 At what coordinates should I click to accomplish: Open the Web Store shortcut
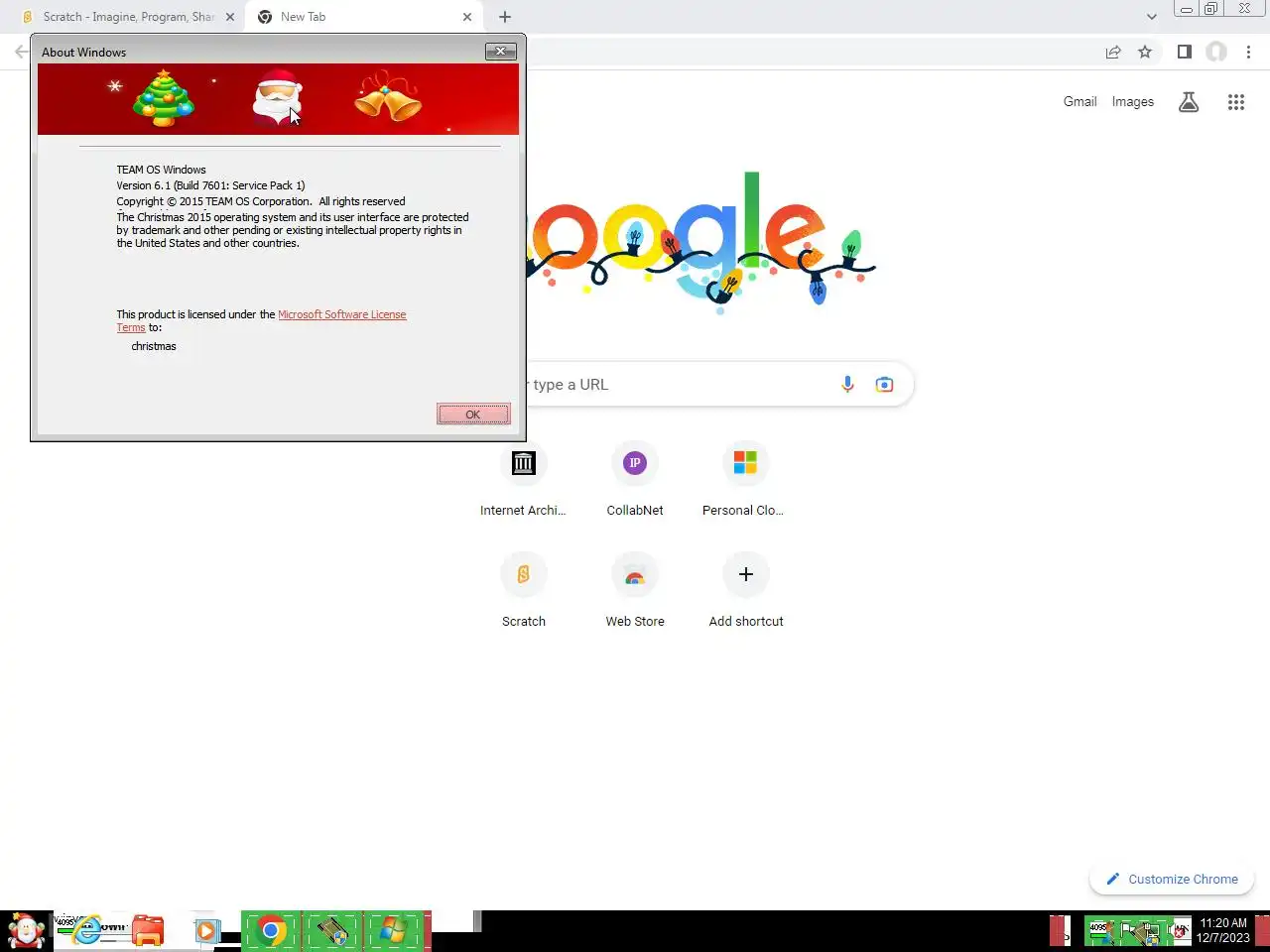pos(635,592)
